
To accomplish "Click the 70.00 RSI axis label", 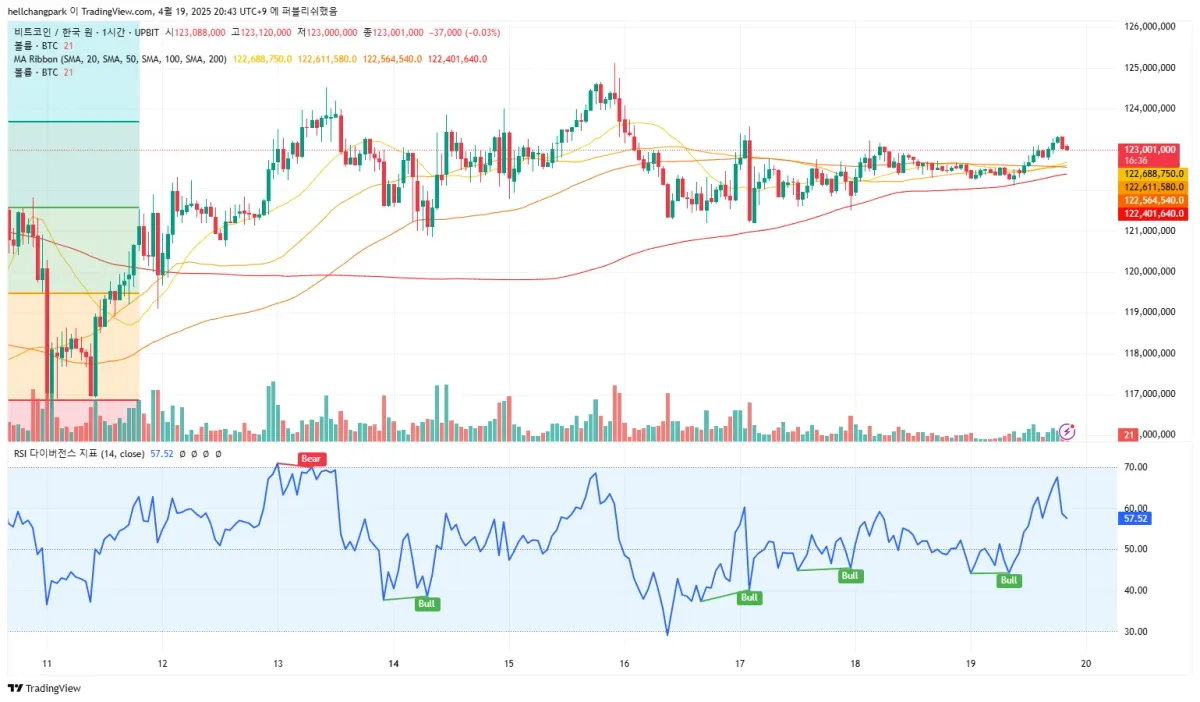I will [x=1135, y=467].
